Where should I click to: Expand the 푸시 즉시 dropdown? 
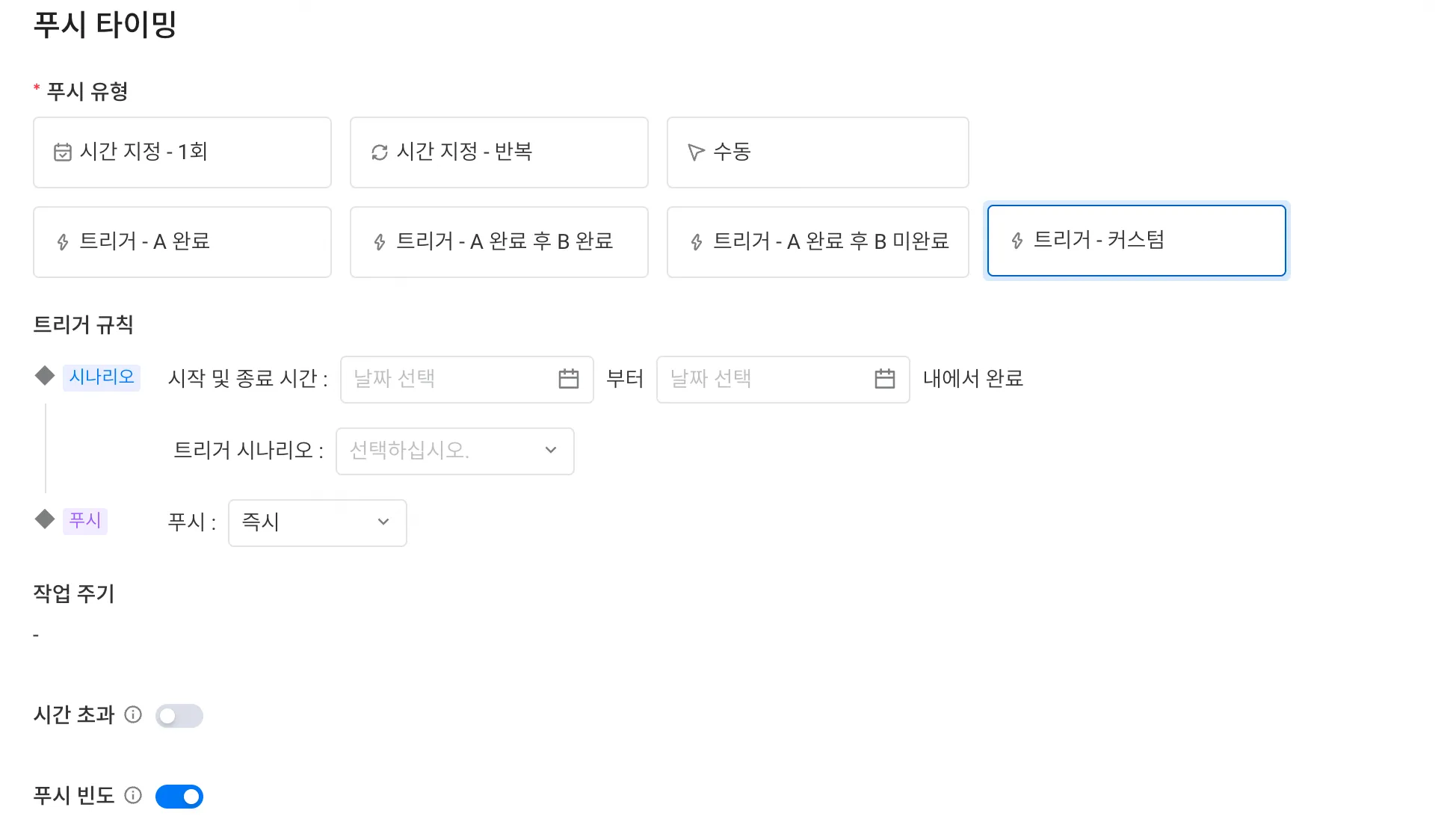(x=317, y=522)
